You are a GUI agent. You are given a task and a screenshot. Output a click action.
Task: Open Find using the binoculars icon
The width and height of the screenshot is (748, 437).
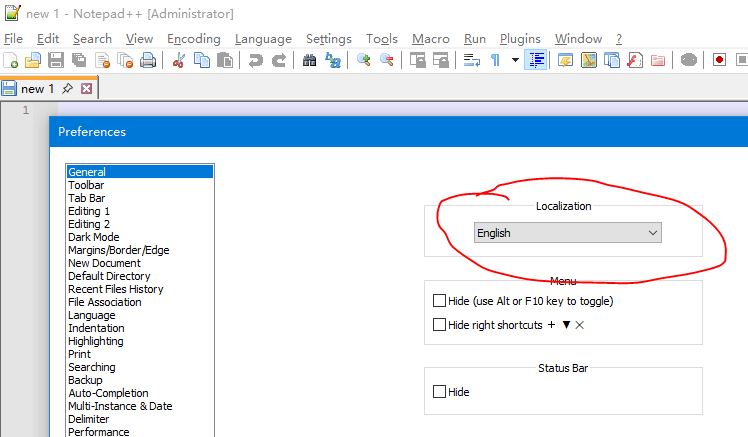coord(310,61)
